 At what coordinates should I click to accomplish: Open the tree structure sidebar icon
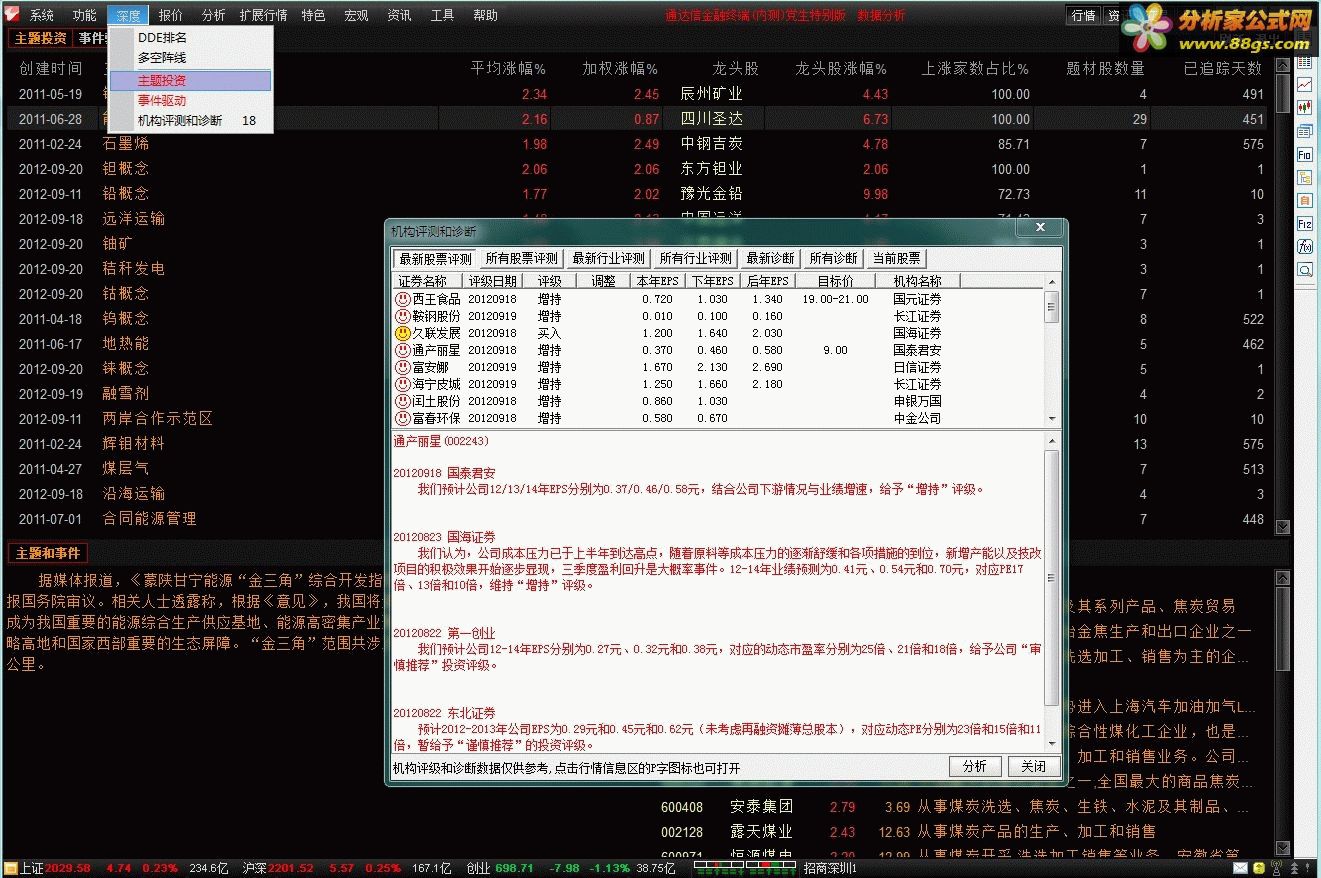pyautogui.click(x=1305, y=178)
